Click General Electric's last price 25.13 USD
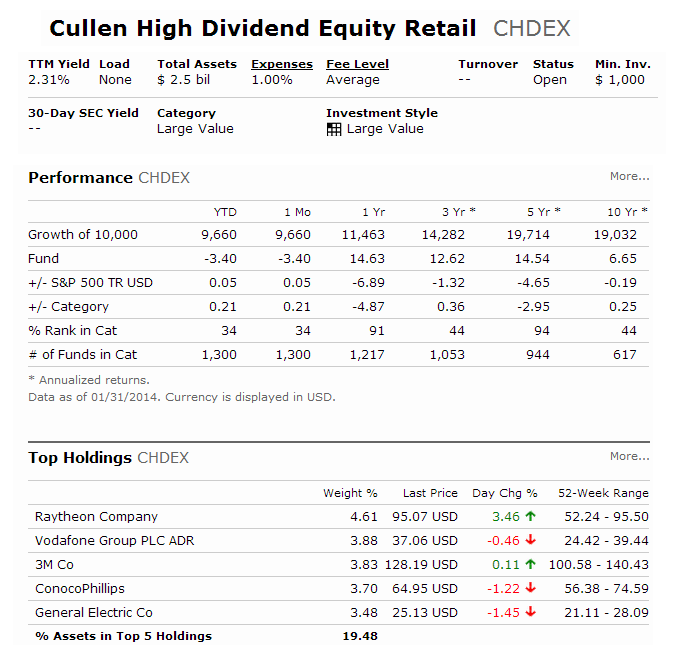 pos(425,612)
